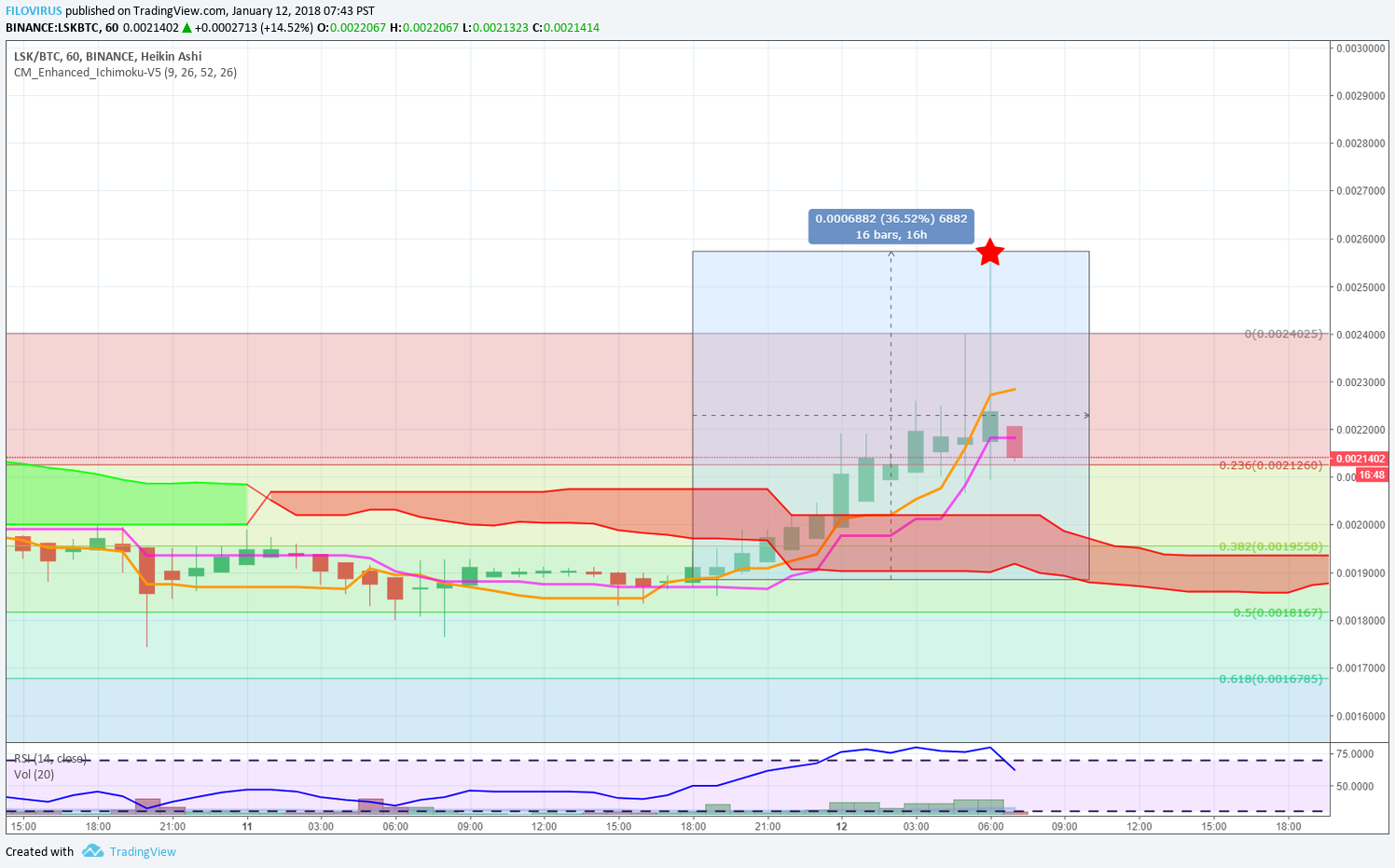Click the 16:48 bar countdown tag
The width and height of the screenshot is (1395, 868).
pyautogui.click(x=1372, y=475)
